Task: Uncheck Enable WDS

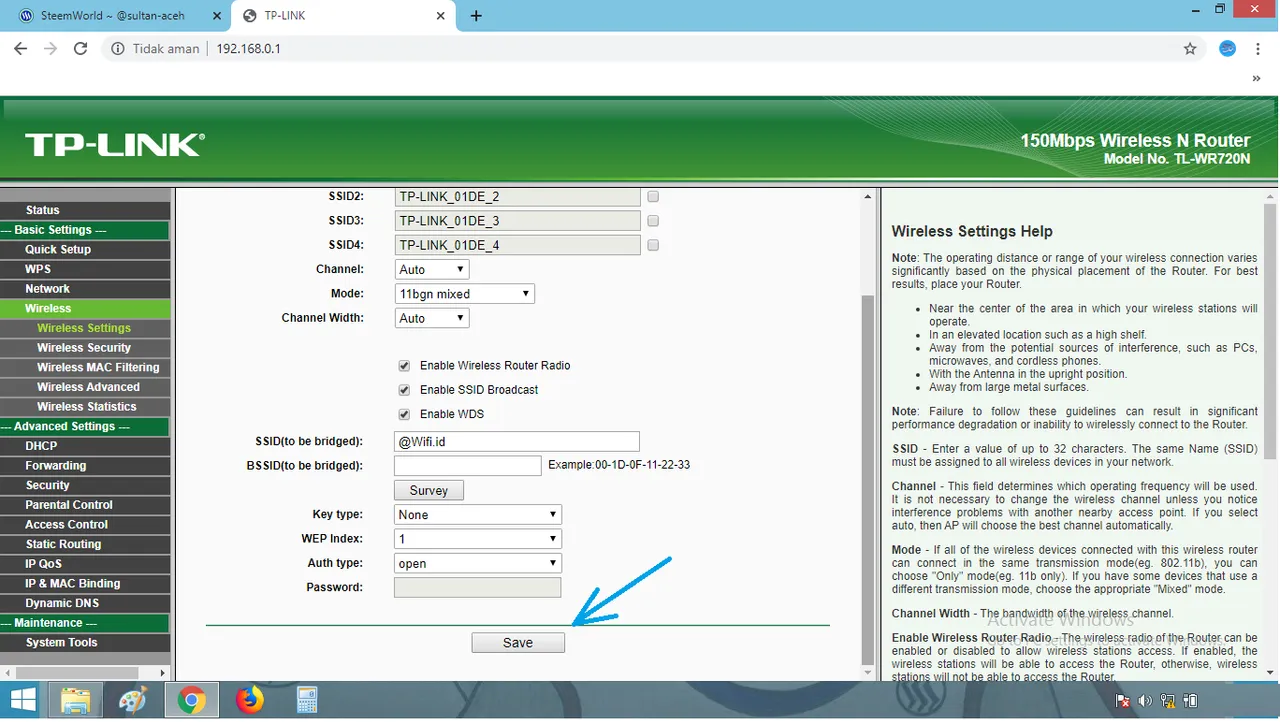Action: click(x=404, y=414)
